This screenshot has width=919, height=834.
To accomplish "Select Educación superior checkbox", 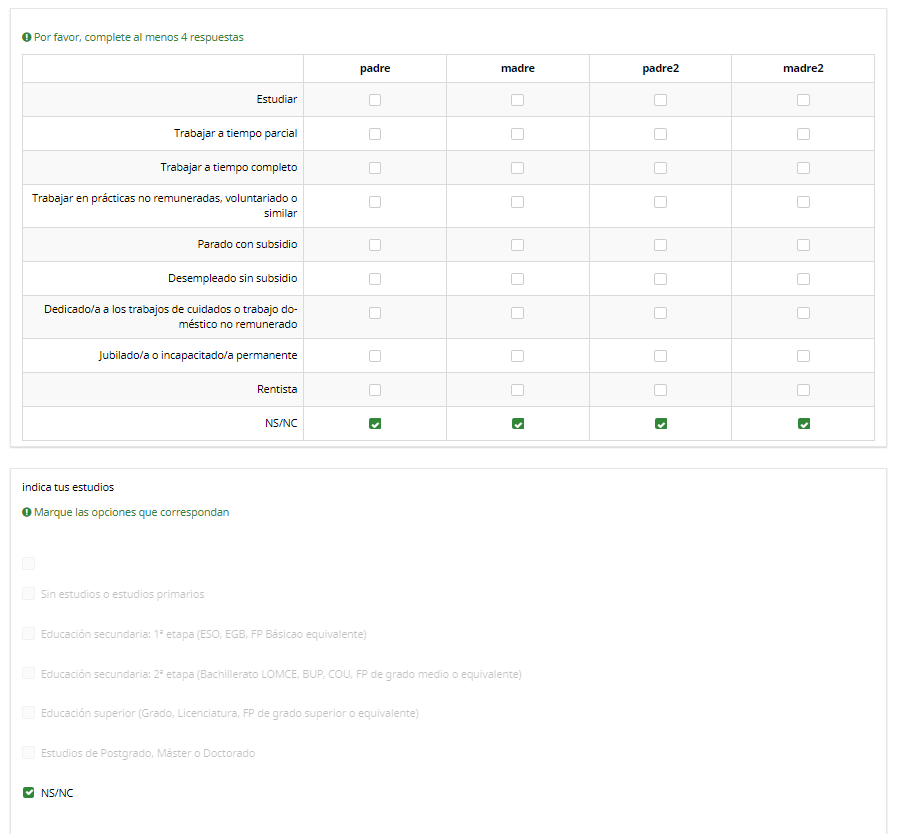I will 28,713.
